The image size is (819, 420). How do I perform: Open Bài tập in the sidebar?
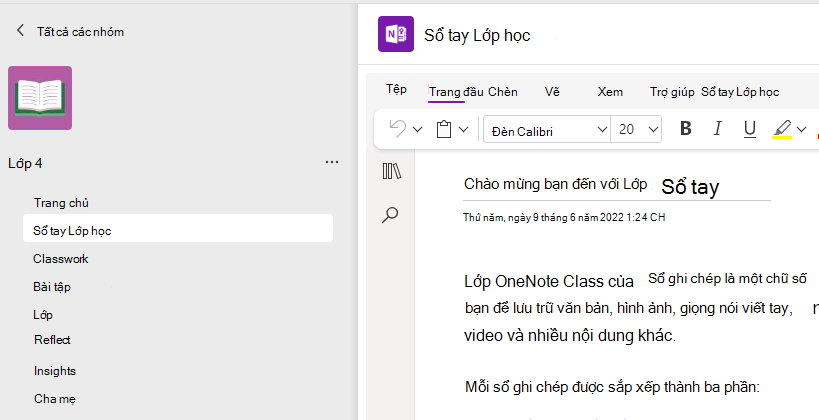tap(52, 287)
